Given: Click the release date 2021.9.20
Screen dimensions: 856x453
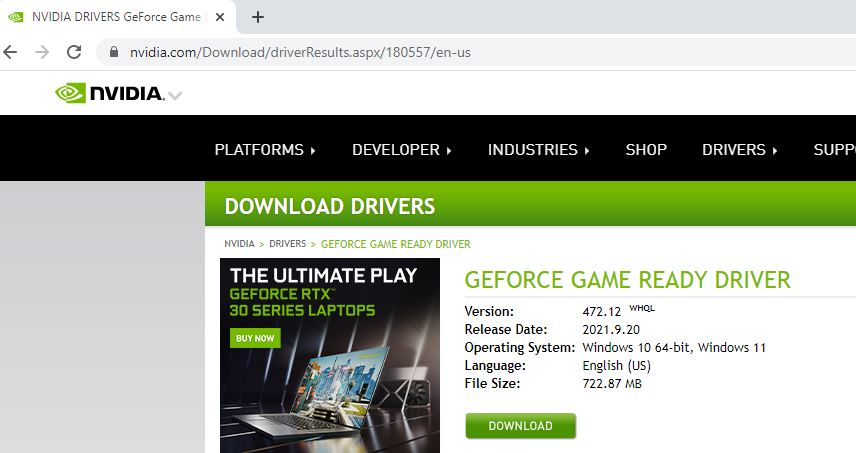Looking at the screenshot, I should (x=611, y=330).
